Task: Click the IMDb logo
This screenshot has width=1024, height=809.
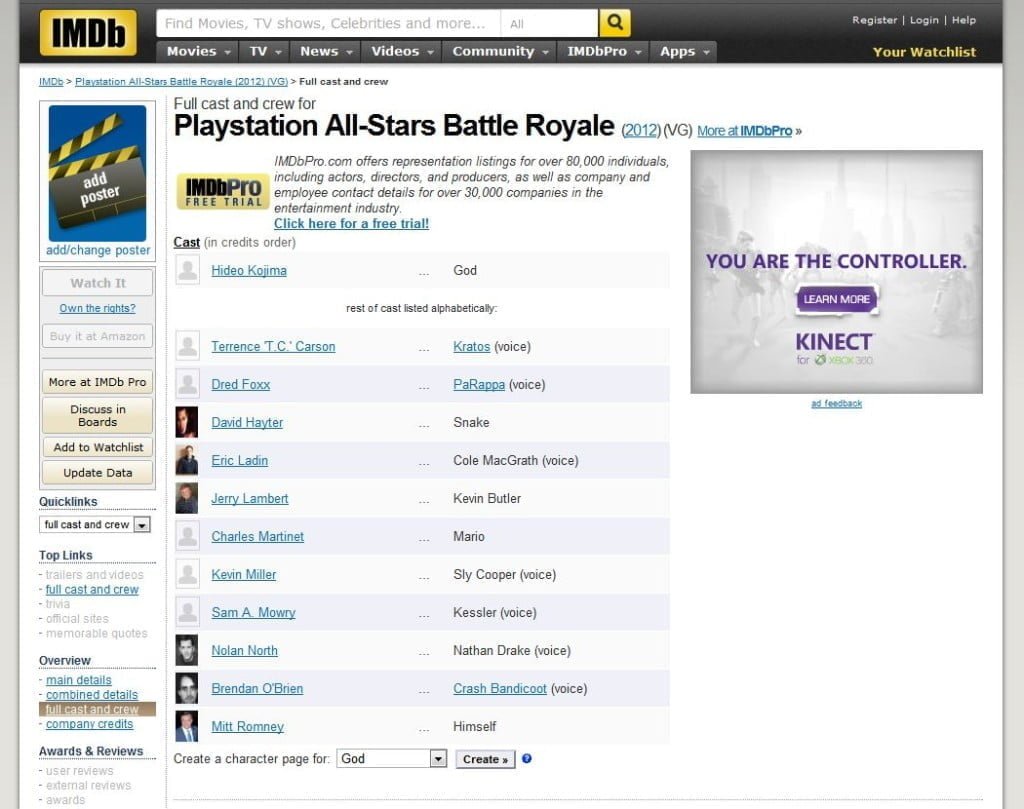Action: pyautogui.click(x=88, y=32)
